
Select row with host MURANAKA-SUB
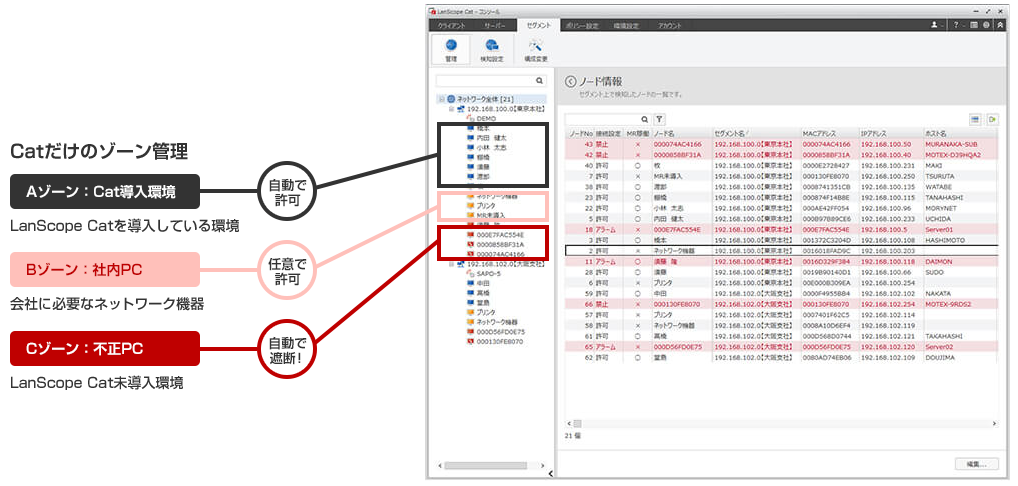point(781,144)
